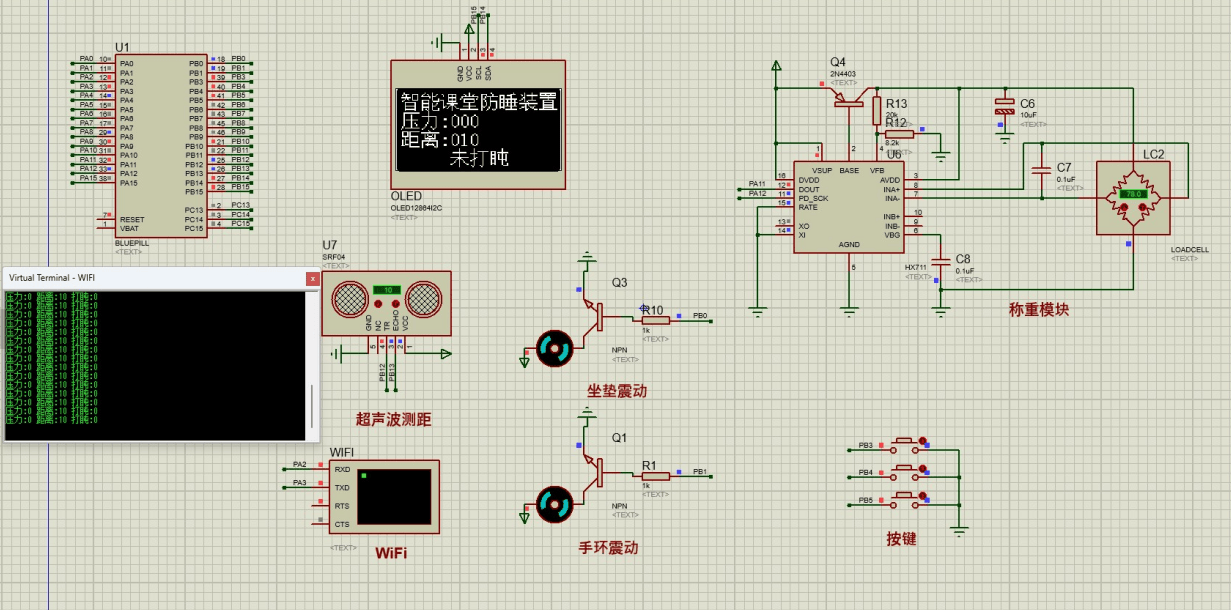
Task: Click the Virtual Terminal vertical scrollbar
Action: pos(313,405)
